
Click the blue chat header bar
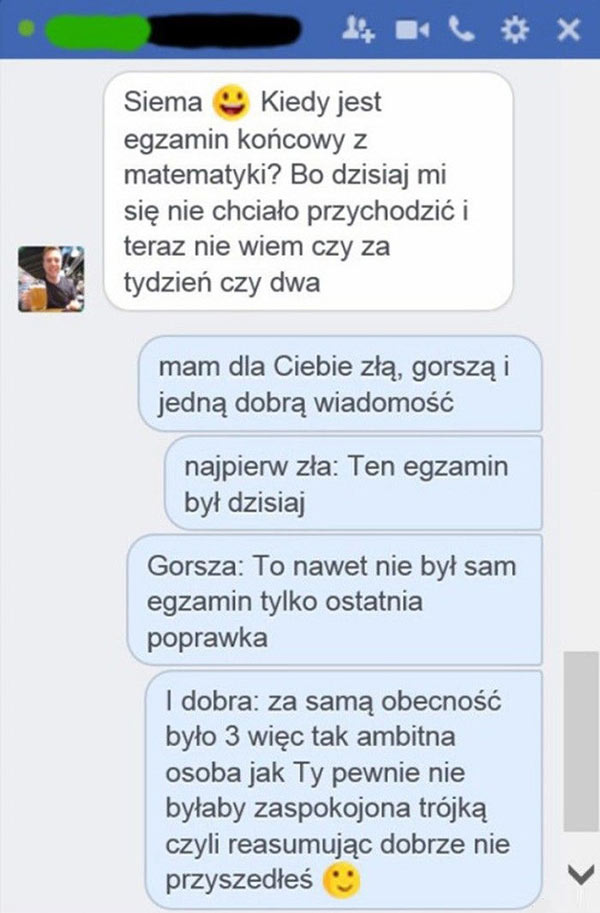[x=300, y=29]
